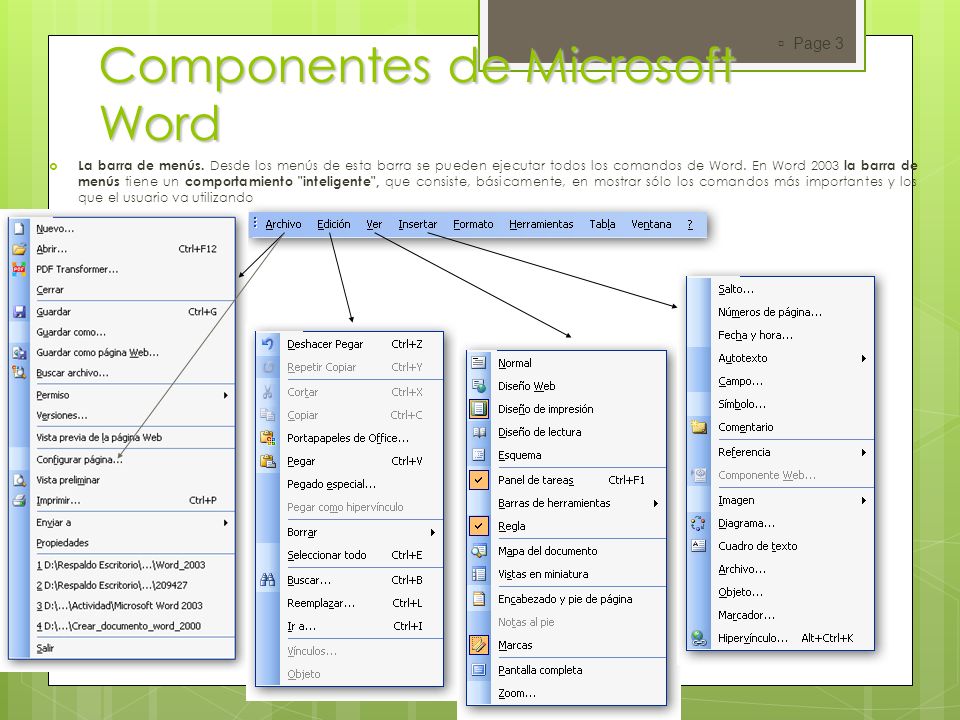Click the Hipervínculo globe icon
The image size is (960, 720).
click(x=699, y=638)
